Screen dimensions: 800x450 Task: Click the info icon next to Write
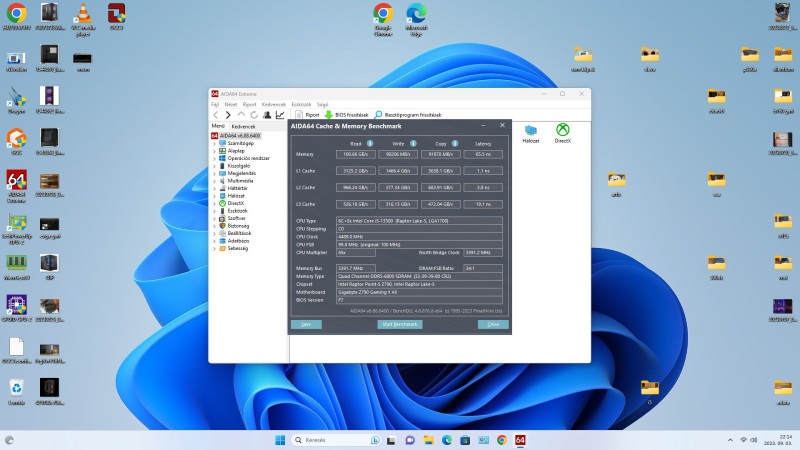coord(413,143)
